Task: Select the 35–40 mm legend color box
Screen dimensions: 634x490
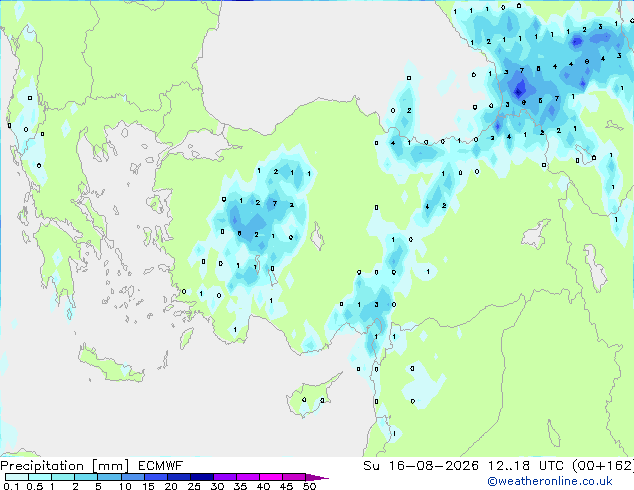Action: pos(247,477)
